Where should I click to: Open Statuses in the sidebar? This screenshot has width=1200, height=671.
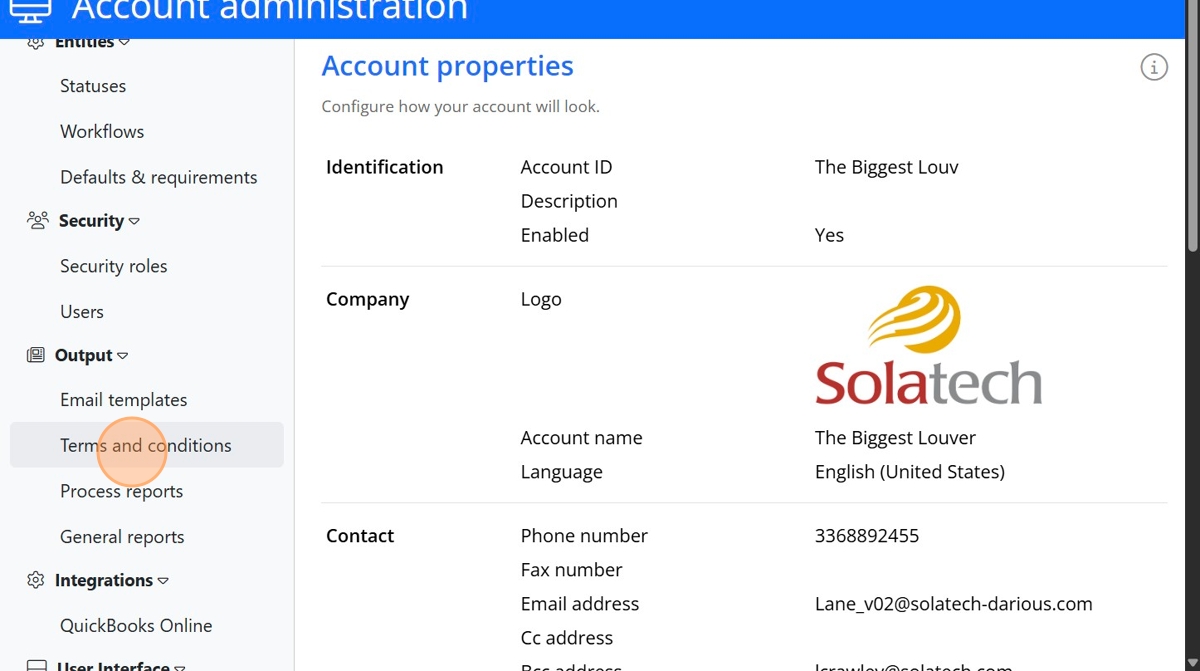(x=93, y=86)
